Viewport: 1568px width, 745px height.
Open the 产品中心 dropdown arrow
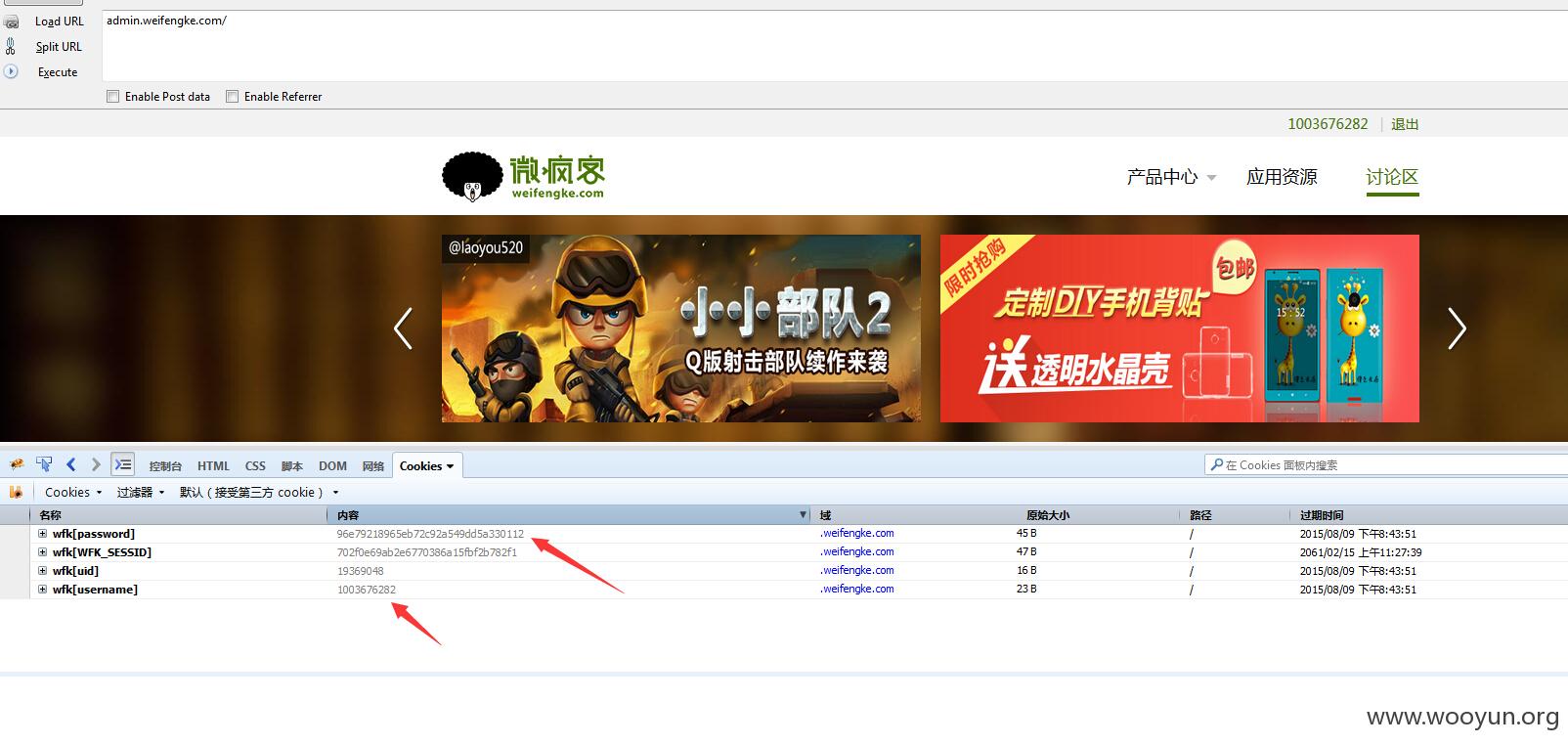coord(1211,178)
